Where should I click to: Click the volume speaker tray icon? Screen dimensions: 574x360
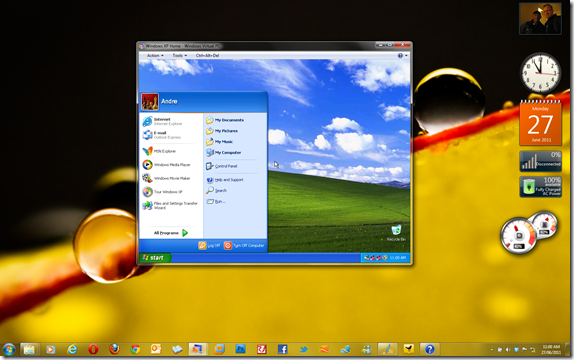[508, 350]
